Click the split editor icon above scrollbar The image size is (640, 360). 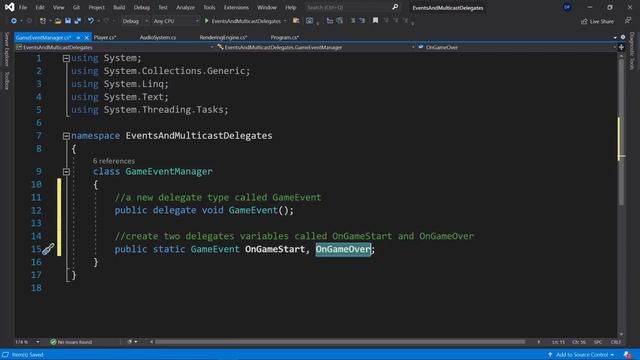[621, 47]
